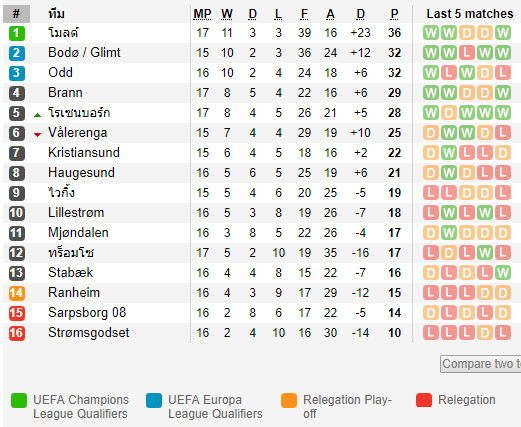
Task: Sort the table by the W column header
Action: click(227, 14)
